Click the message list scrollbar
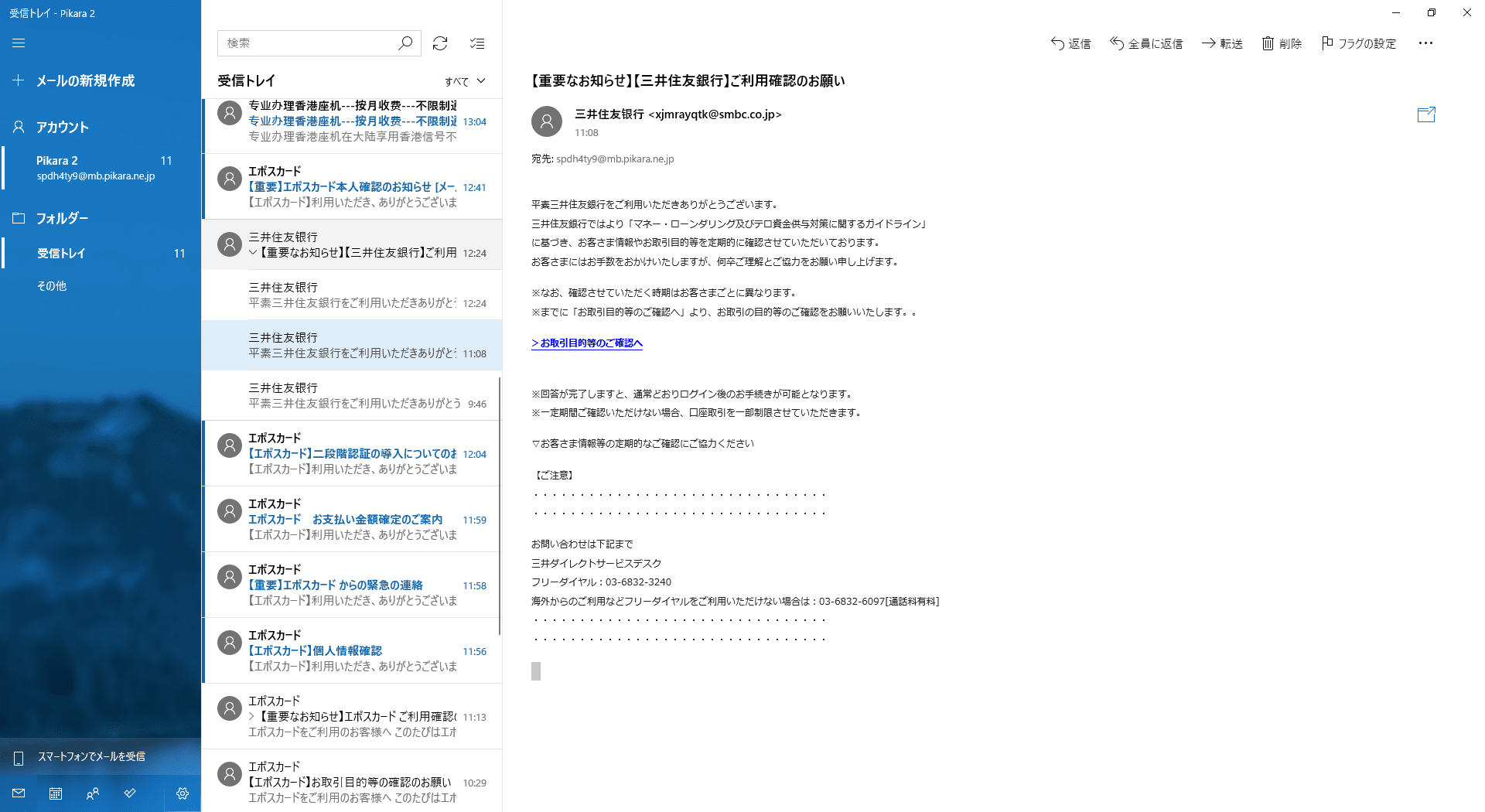The height and width of the screenshot is (812, 1485). (500, 506)
